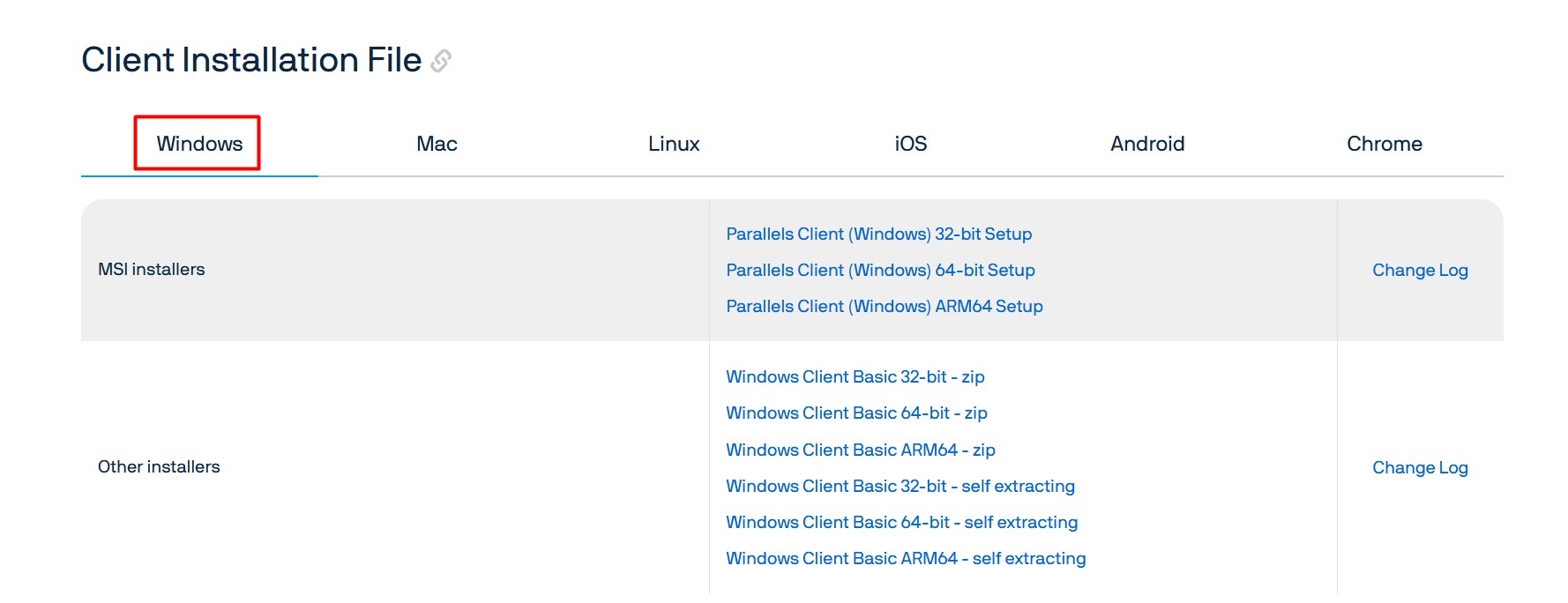Open Change Log for Other installers

[1419, 468]
